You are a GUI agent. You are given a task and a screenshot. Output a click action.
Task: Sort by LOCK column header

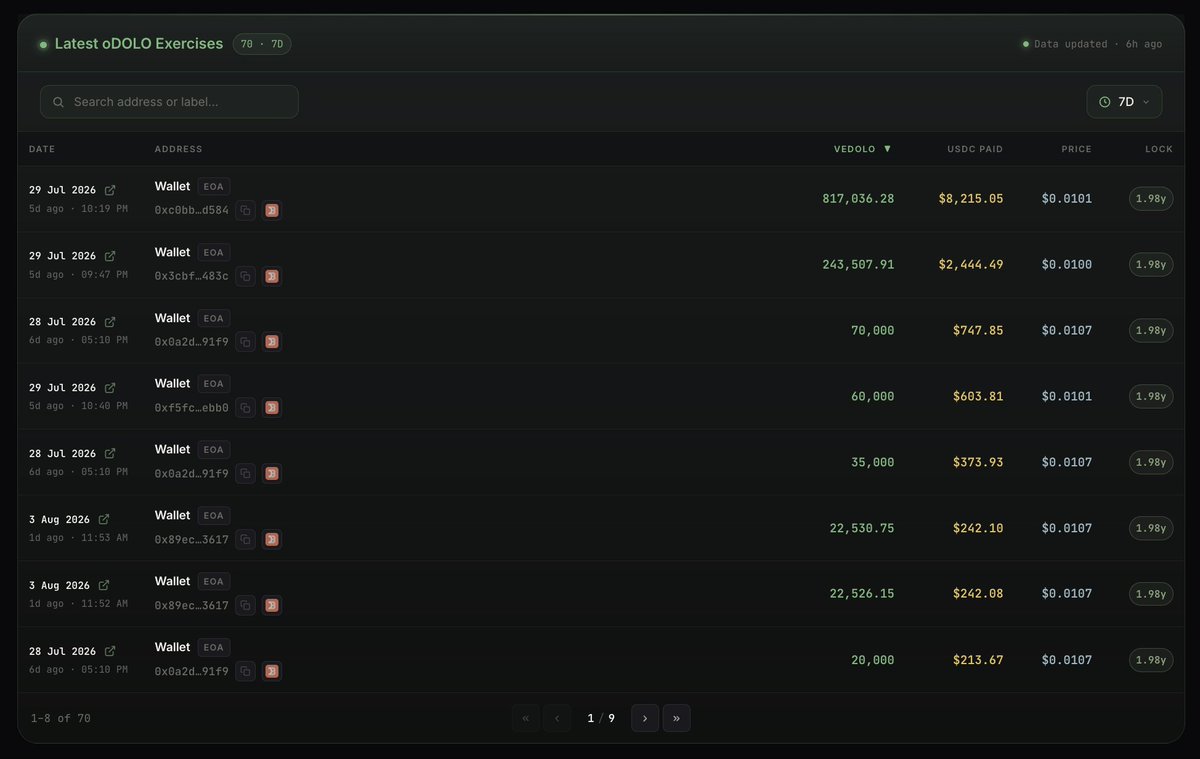1159,149
